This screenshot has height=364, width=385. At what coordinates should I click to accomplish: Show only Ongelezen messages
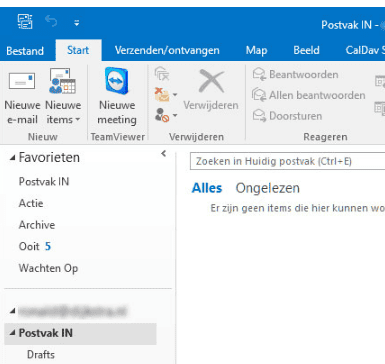[x=267, y=188]
